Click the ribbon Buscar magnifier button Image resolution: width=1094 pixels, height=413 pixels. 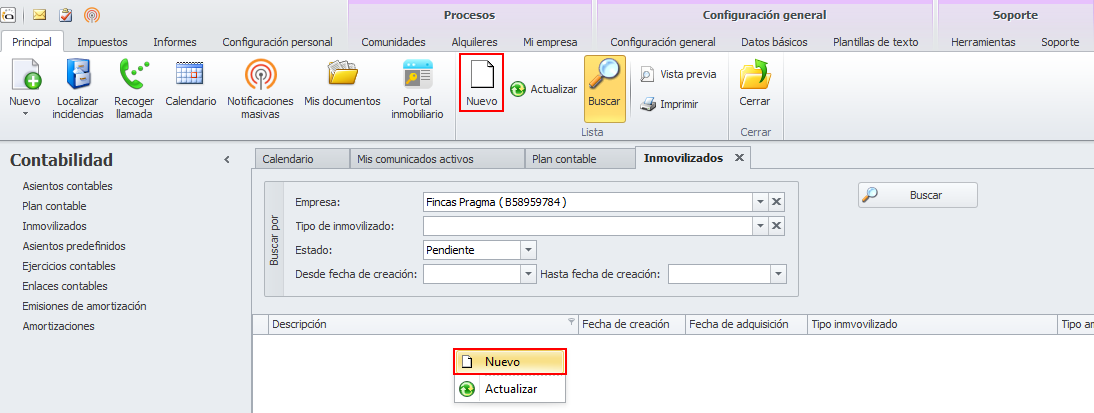click(x=604, y=88)
